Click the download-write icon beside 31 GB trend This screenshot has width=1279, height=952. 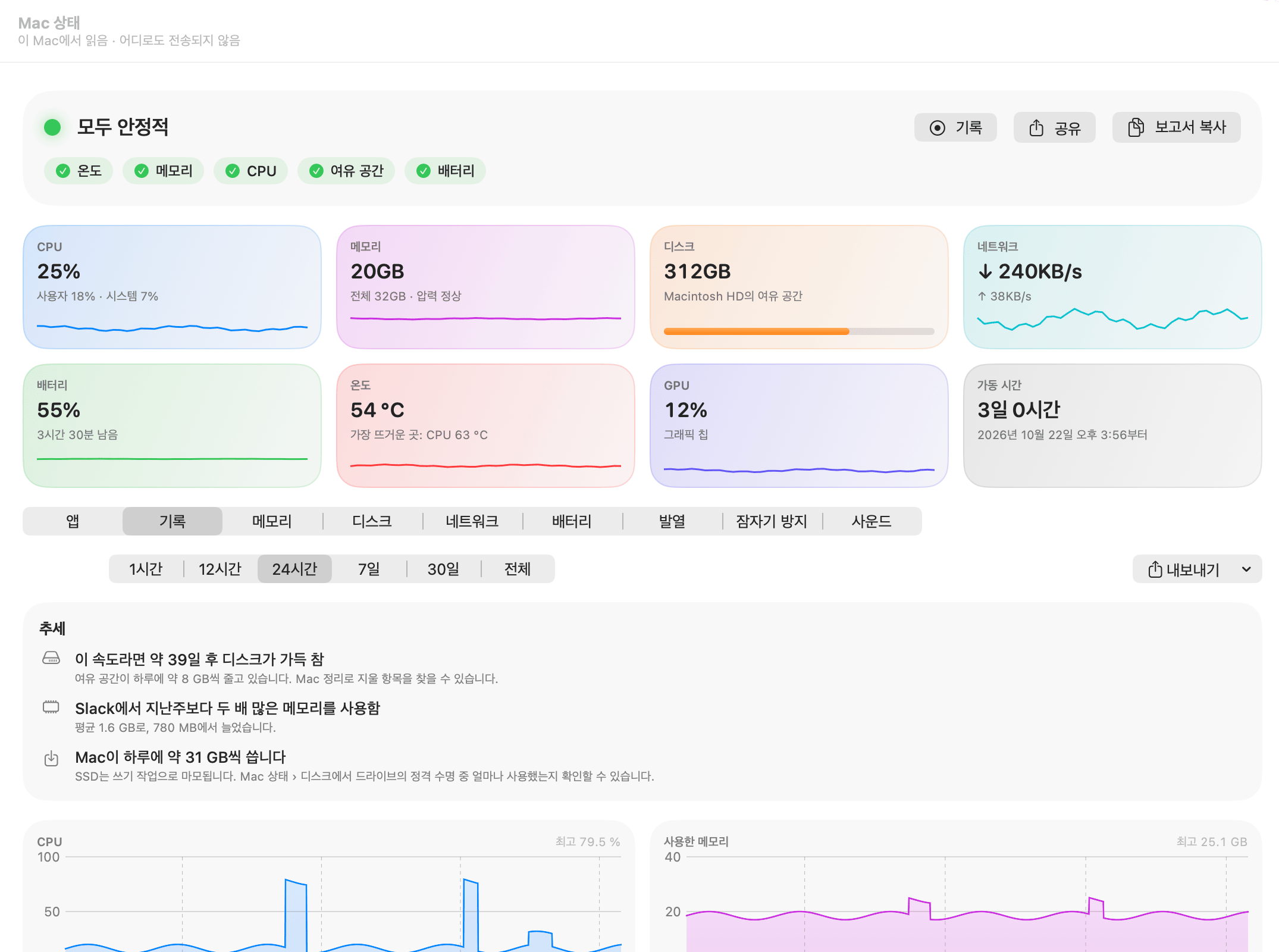[x=51, y=758]
